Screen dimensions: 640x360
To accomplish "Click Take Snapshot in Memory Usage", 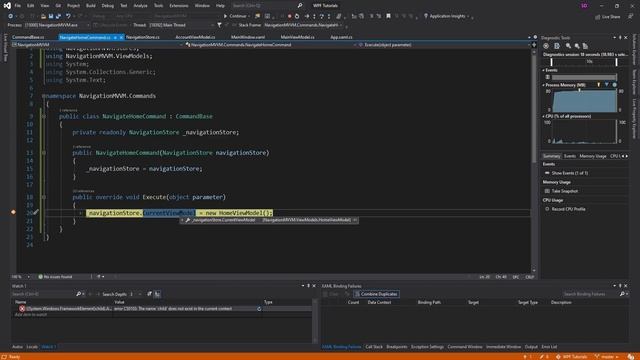I will click(x=564, y=191).
